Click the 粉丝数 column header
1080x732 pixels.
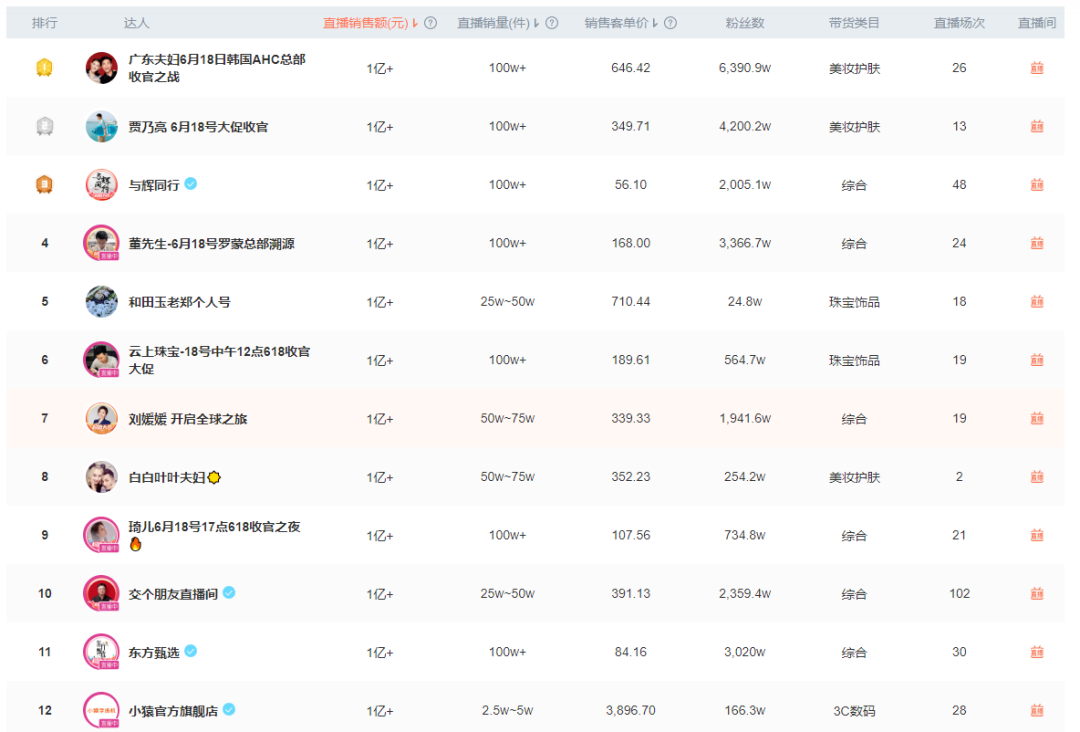click(x=745, y=23)
